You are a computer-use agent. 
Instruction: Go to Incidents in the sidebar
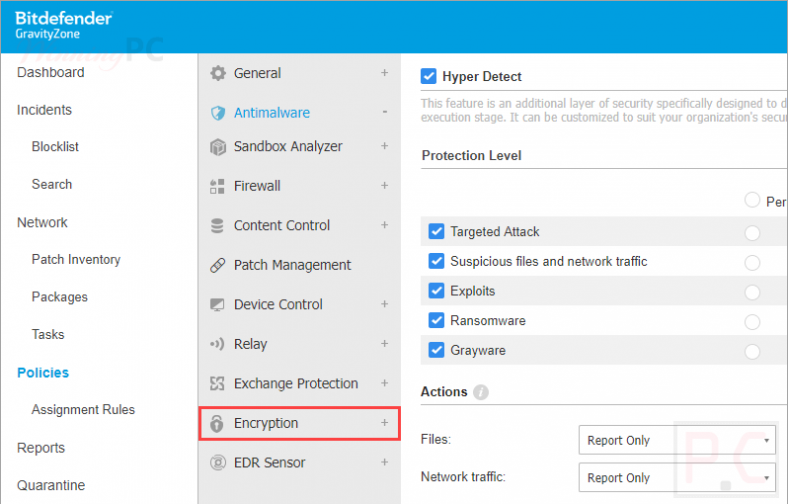44,110
